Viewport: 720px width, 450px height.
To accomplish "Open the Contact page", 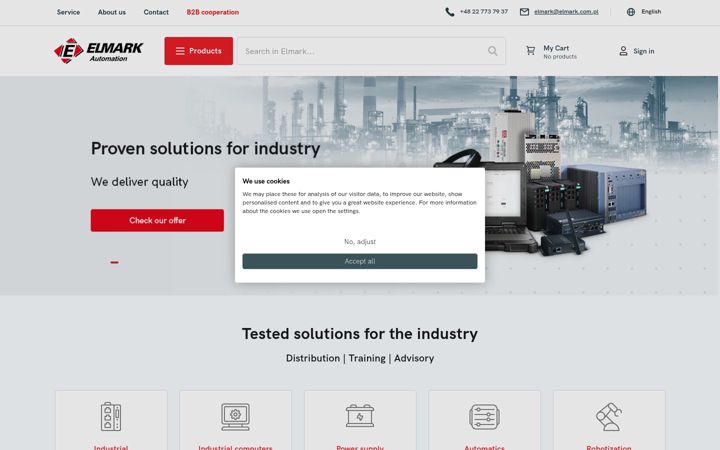I will [x=156, y=12].
